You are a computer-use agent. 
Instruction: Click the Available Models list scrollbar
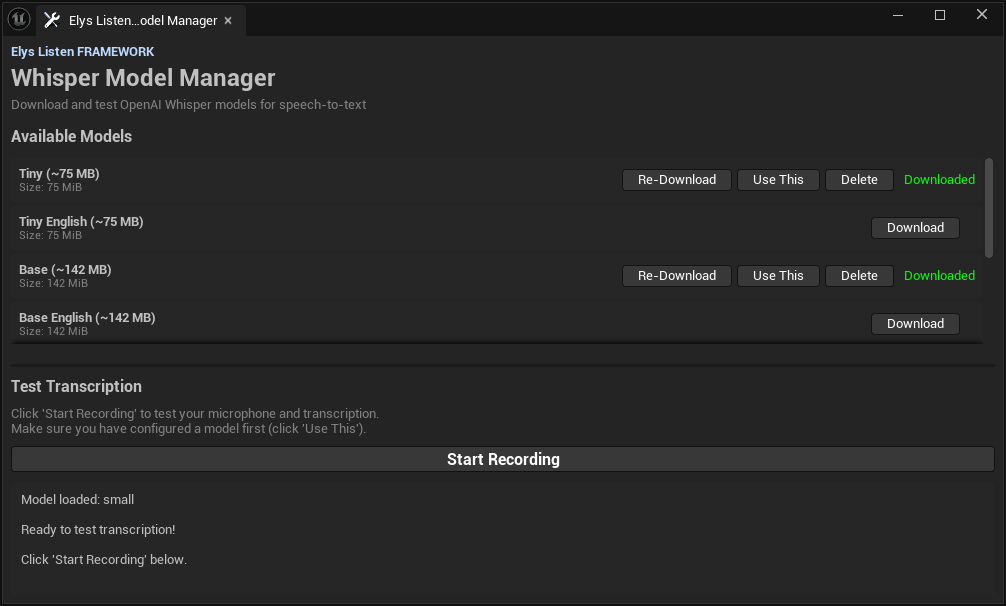(x=989, y=208)
